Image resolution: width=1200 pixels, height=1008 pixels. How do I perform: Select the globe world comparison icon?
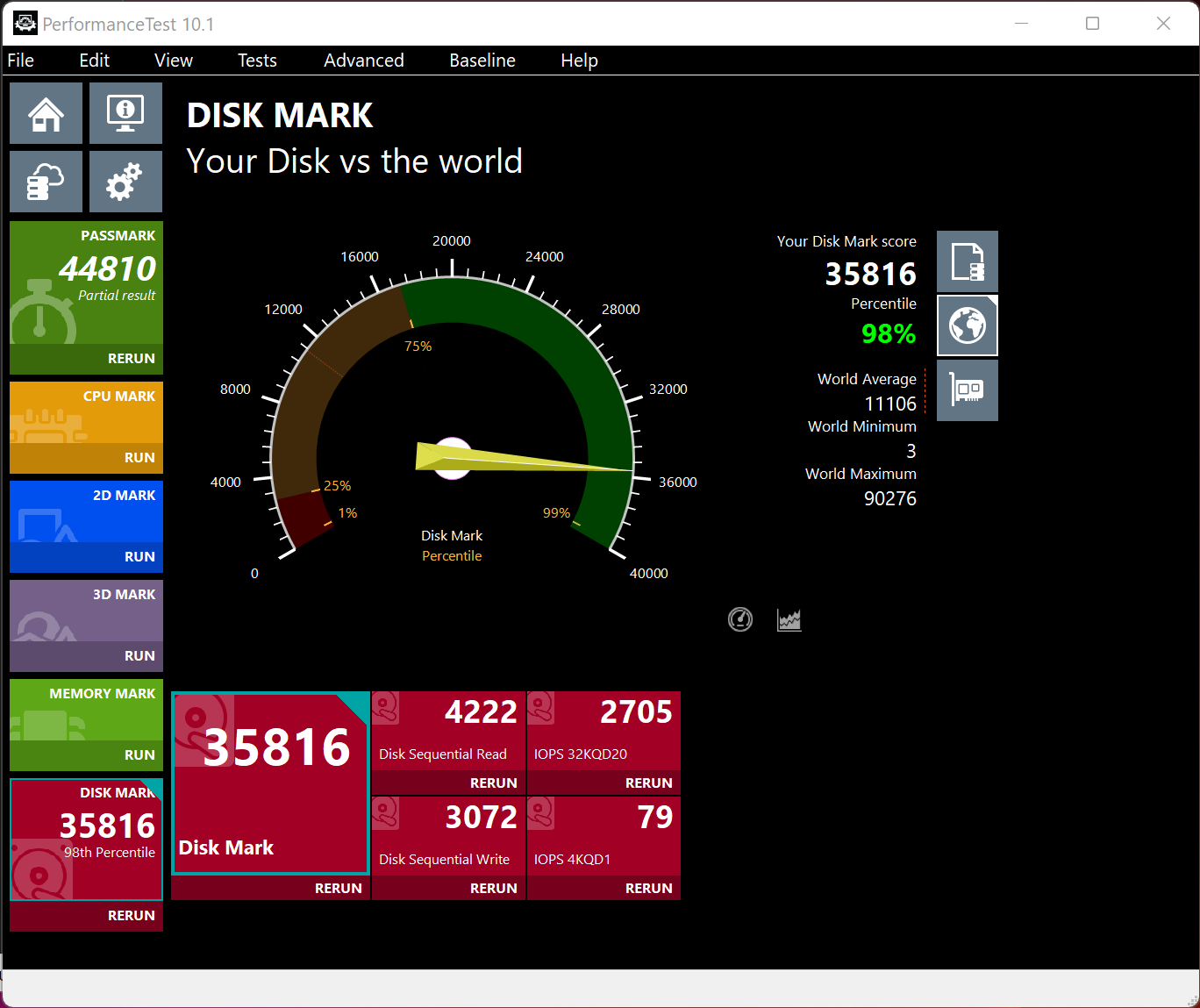967,325
